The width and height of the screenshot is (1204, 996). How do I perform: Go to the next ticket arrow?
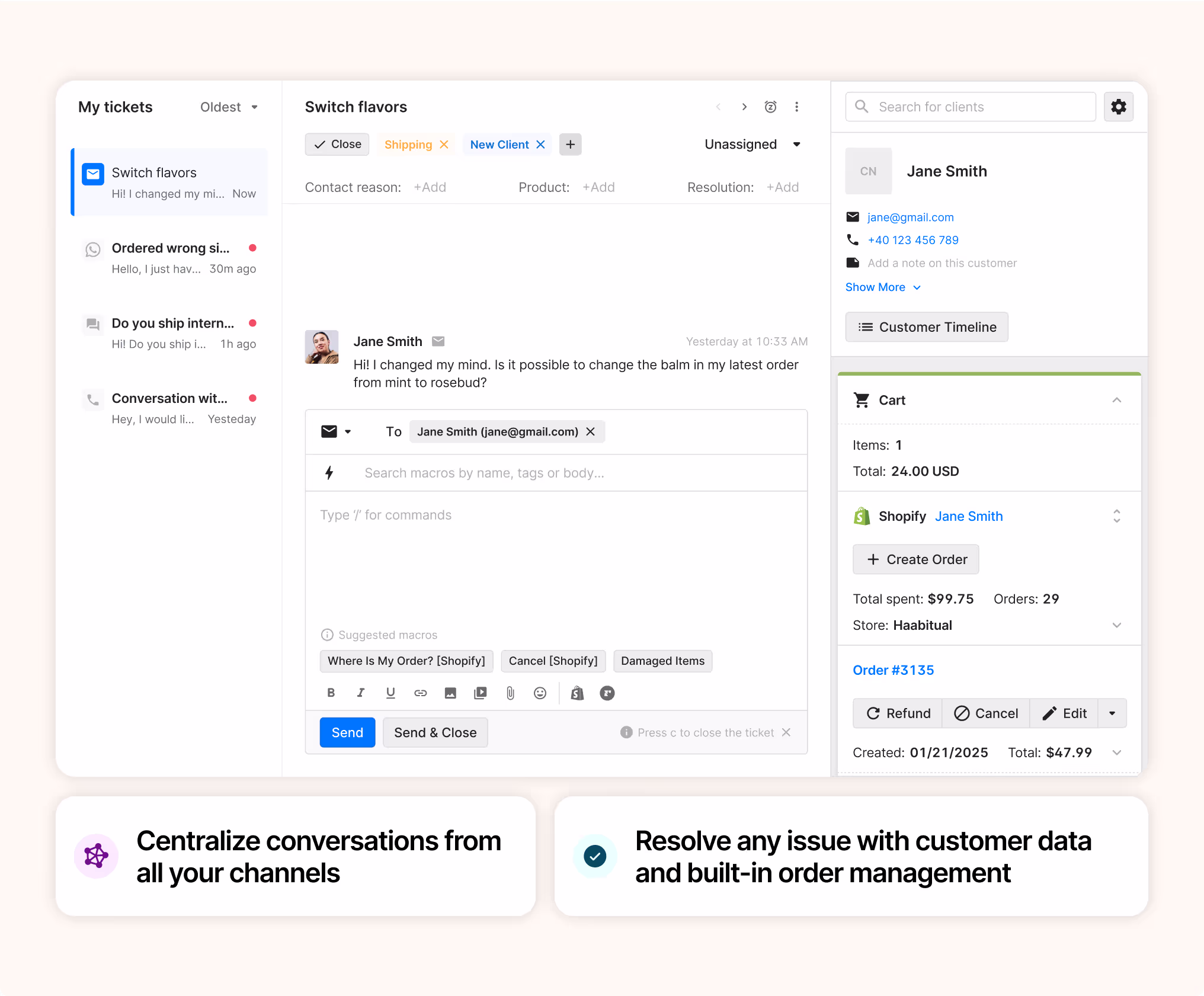coord(744,107)
